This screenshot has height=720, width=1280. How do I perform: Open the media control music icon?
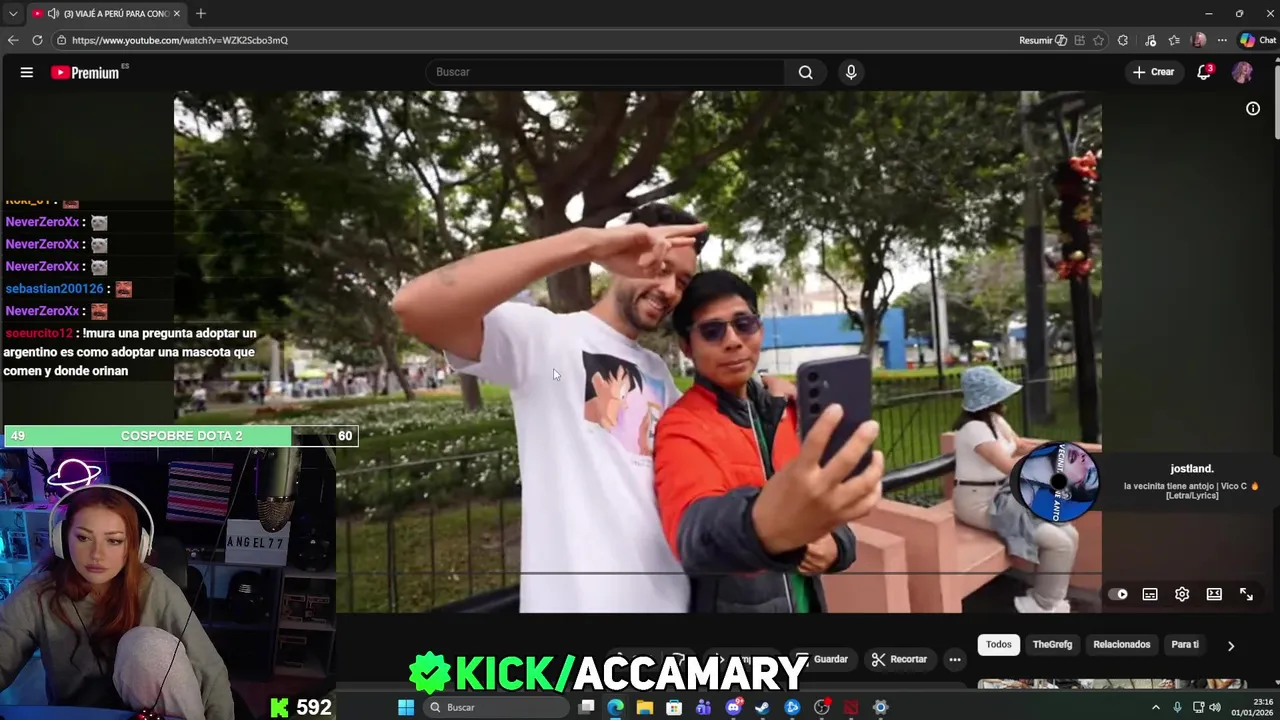coord(1151,40)
